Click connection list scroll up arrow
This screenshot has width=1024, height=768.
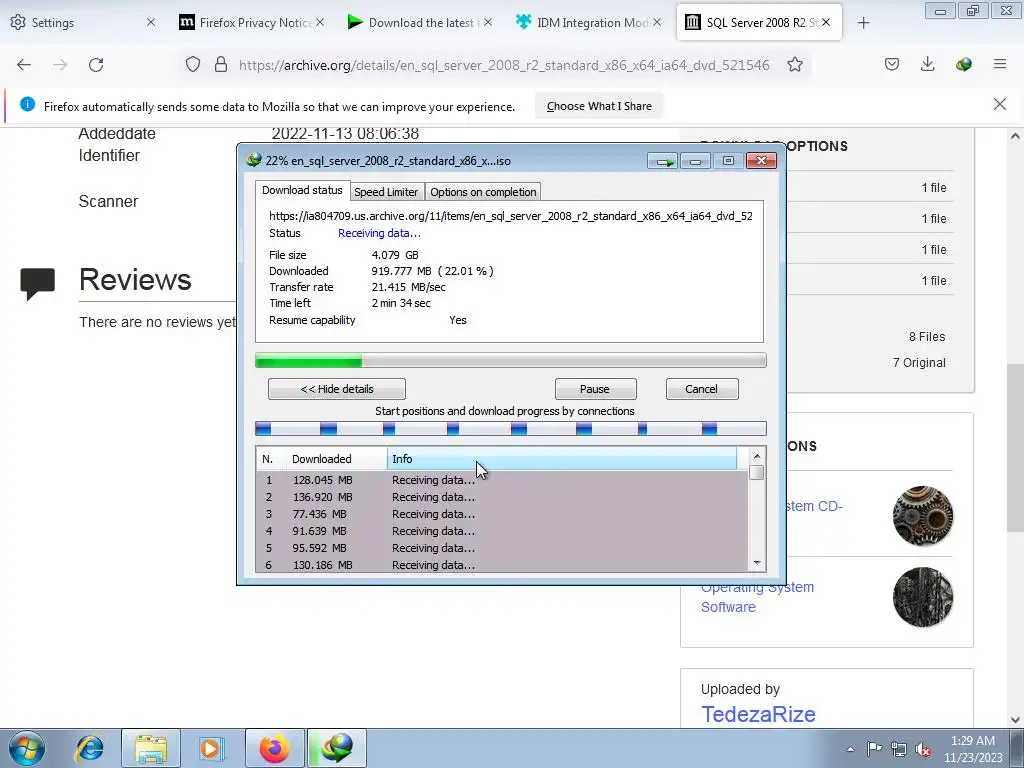click(757, 456)
